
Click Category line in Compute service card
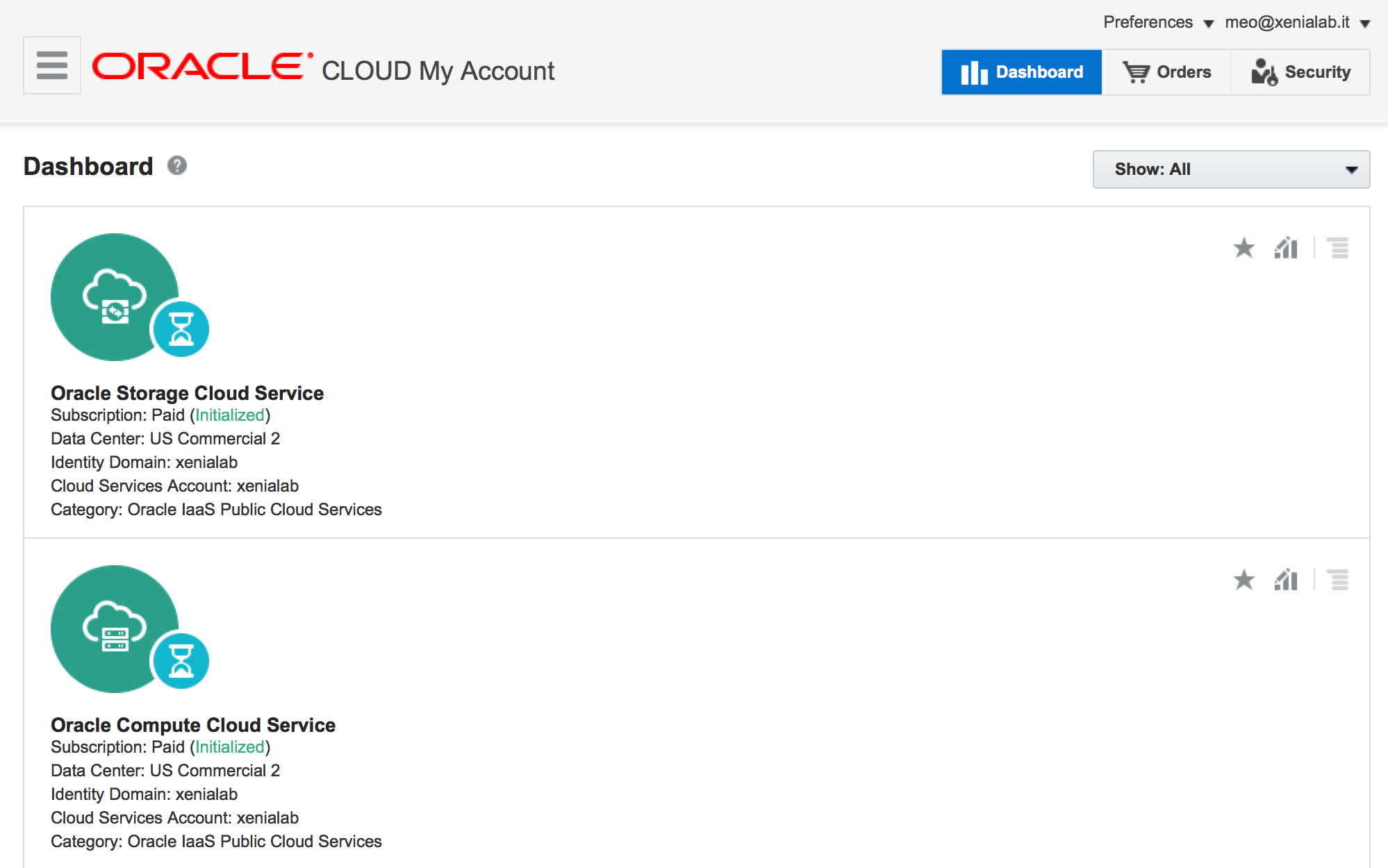pos(216,842)
